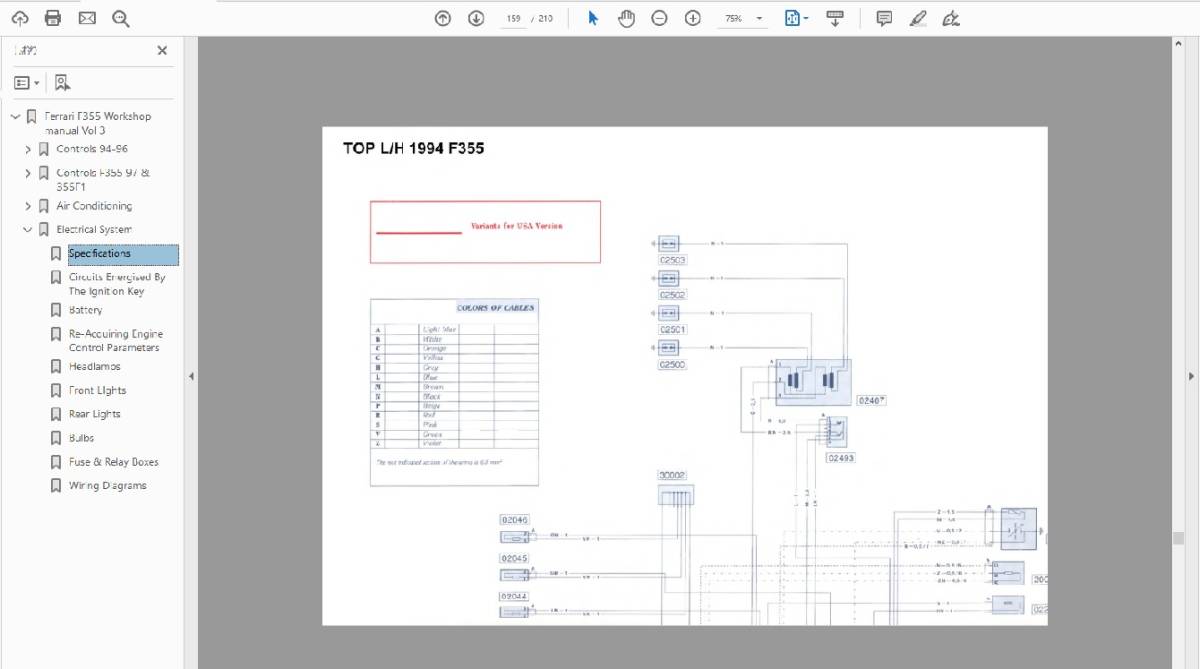Click the Zoom out minus button
The height and width of the screenshot is (669, 1200).
[x=659, y=18]
